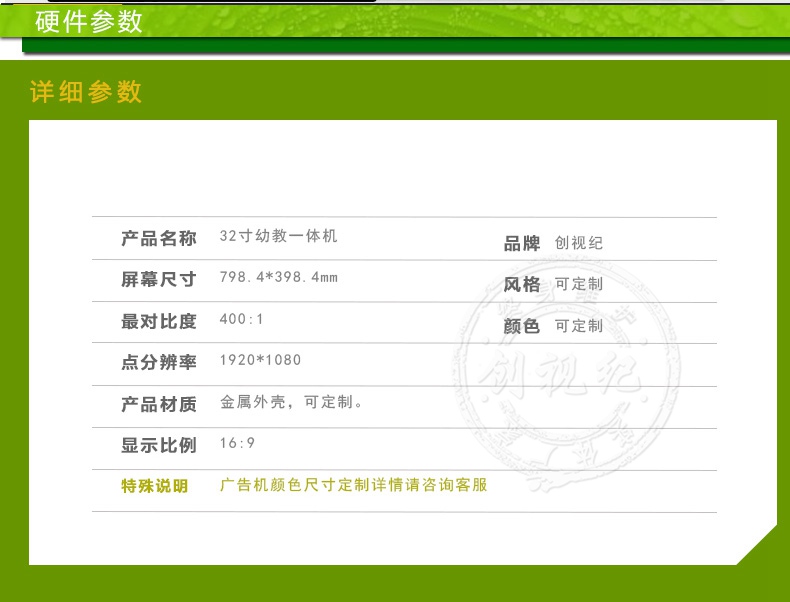790x602 pixels.
Task: Click the yellow 特殊说明 label
Action: point(154,486)
